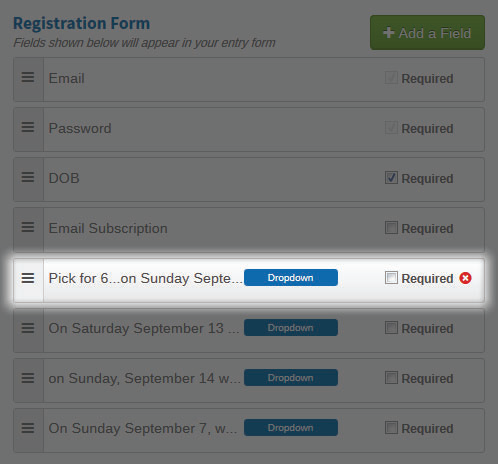This screenshot has height=464, width=498.
Task: Click the Saturday September 13 row handle
Action: point(28,328)
